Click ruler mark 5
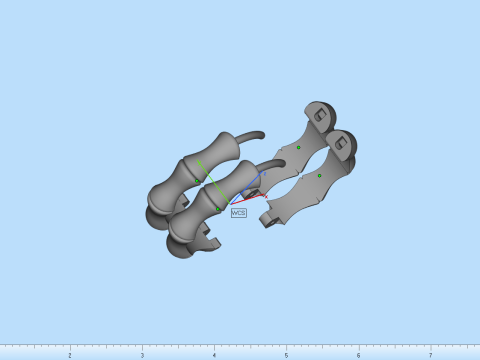480x360 pixels. point(286,356)
